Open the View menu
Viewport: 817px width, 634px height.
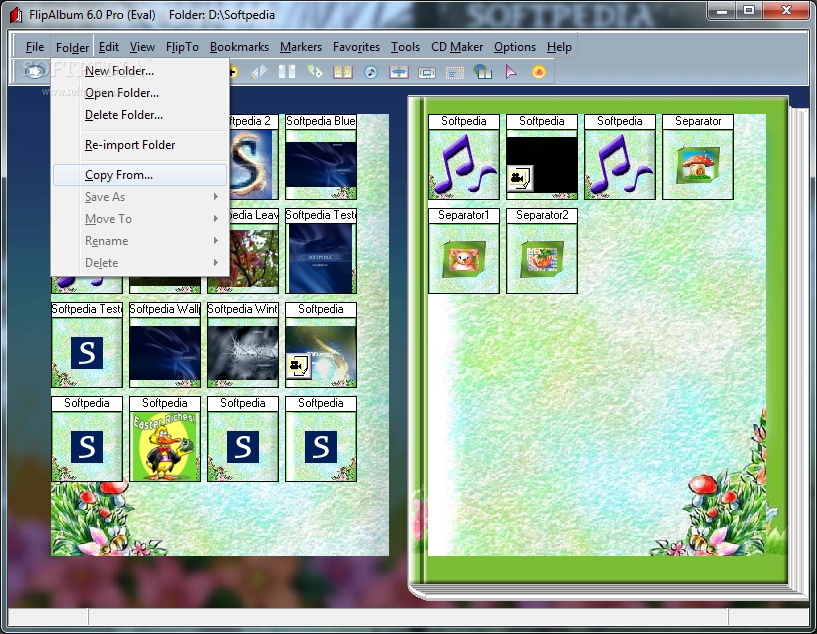coord(142,47)
